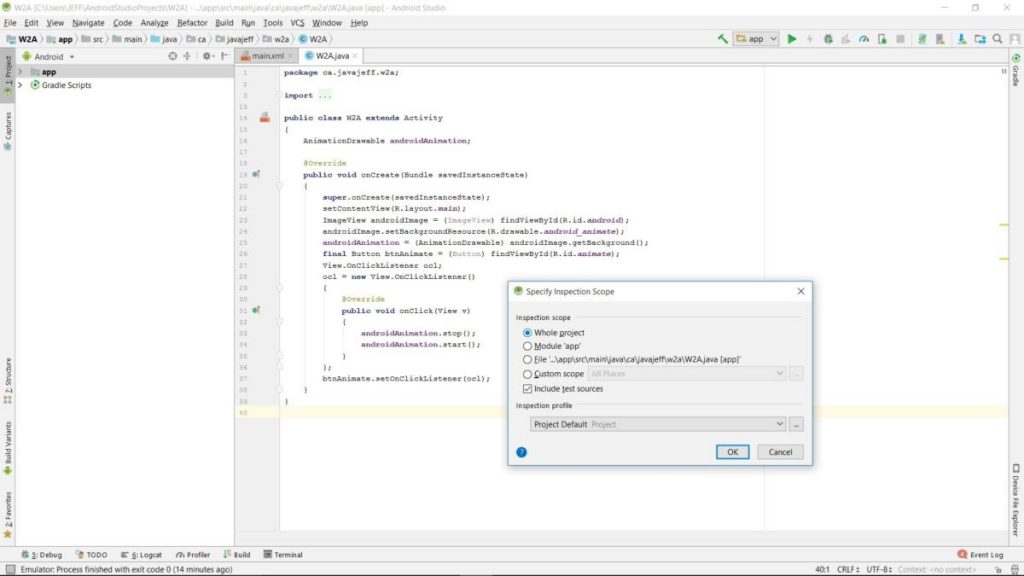Open the Android Profiler gauge icon
Image resolution: width=1024 pixels, height=576 pixels.
tap(864, 39)
